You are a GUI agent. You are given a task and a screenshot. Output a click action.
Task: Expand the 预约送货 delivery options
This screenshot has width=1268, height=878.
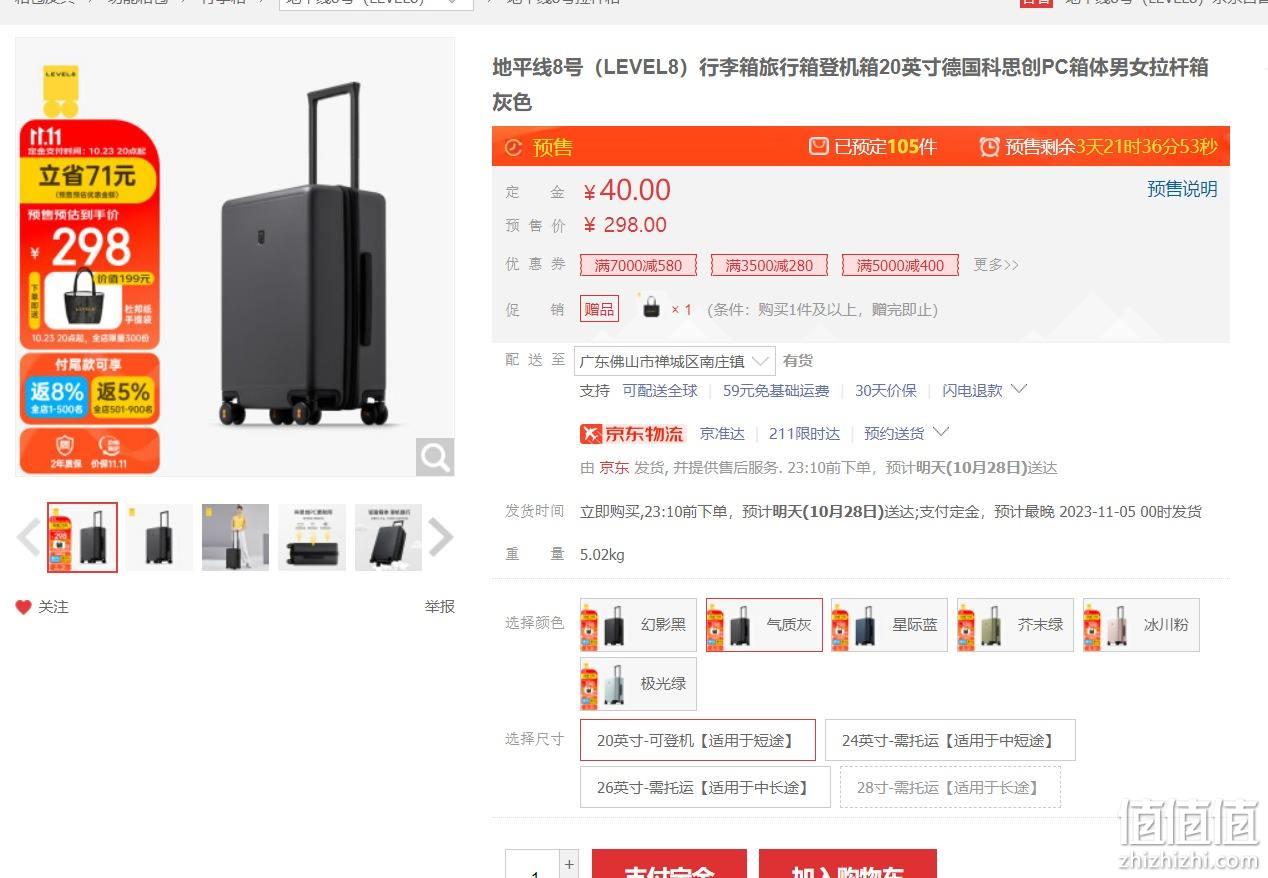pos(907,433)
